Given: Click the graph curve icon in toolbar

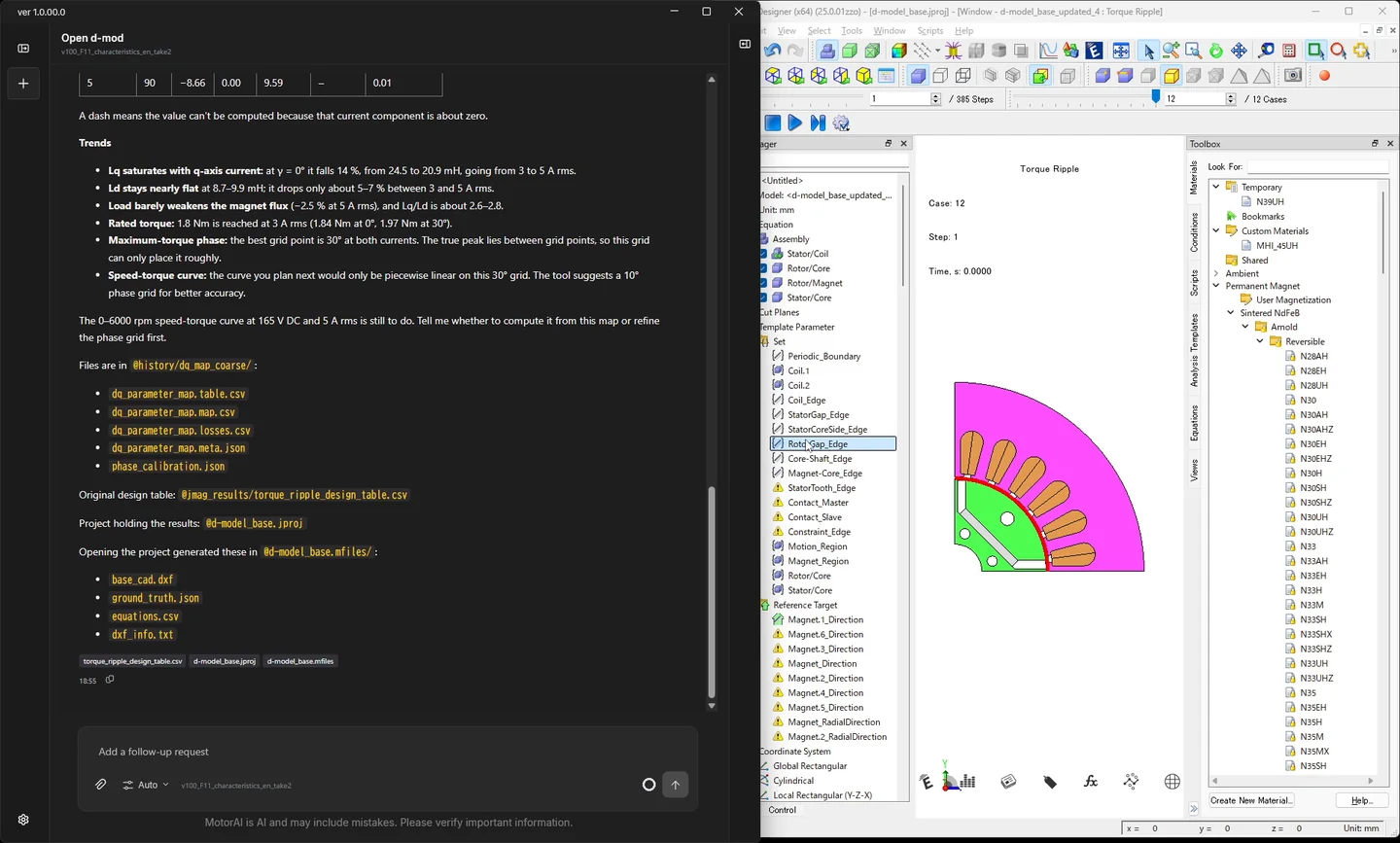Looking at the screenshot, I should tap(1048, 51).
